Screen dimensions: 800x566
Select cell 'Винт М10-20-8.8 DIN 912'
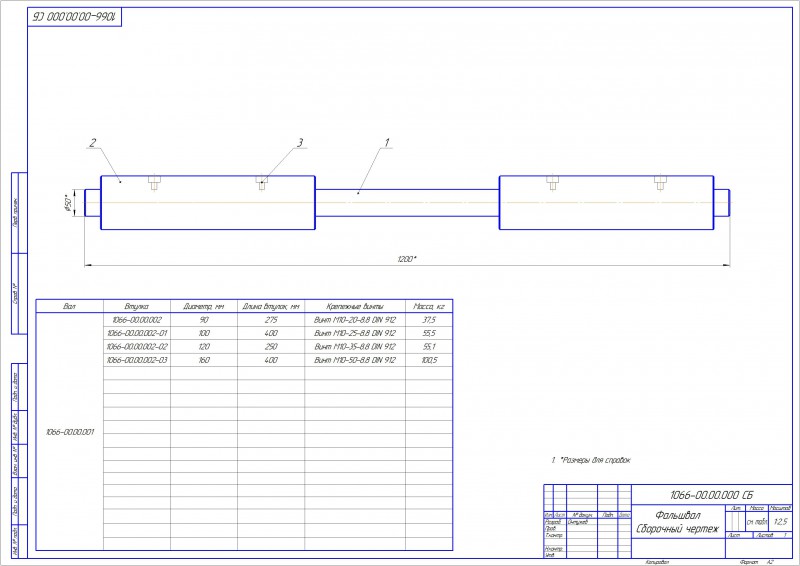coord(355,319)
